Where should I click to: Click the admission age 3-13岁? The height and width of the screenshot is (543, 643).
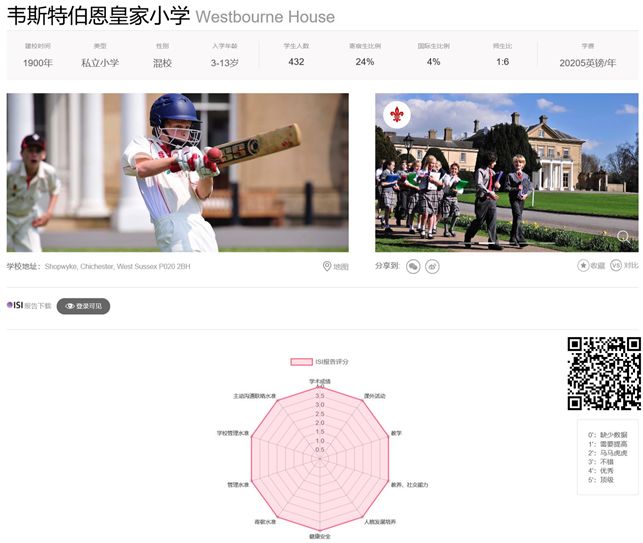pyautogui.click(x=224, y=63)
